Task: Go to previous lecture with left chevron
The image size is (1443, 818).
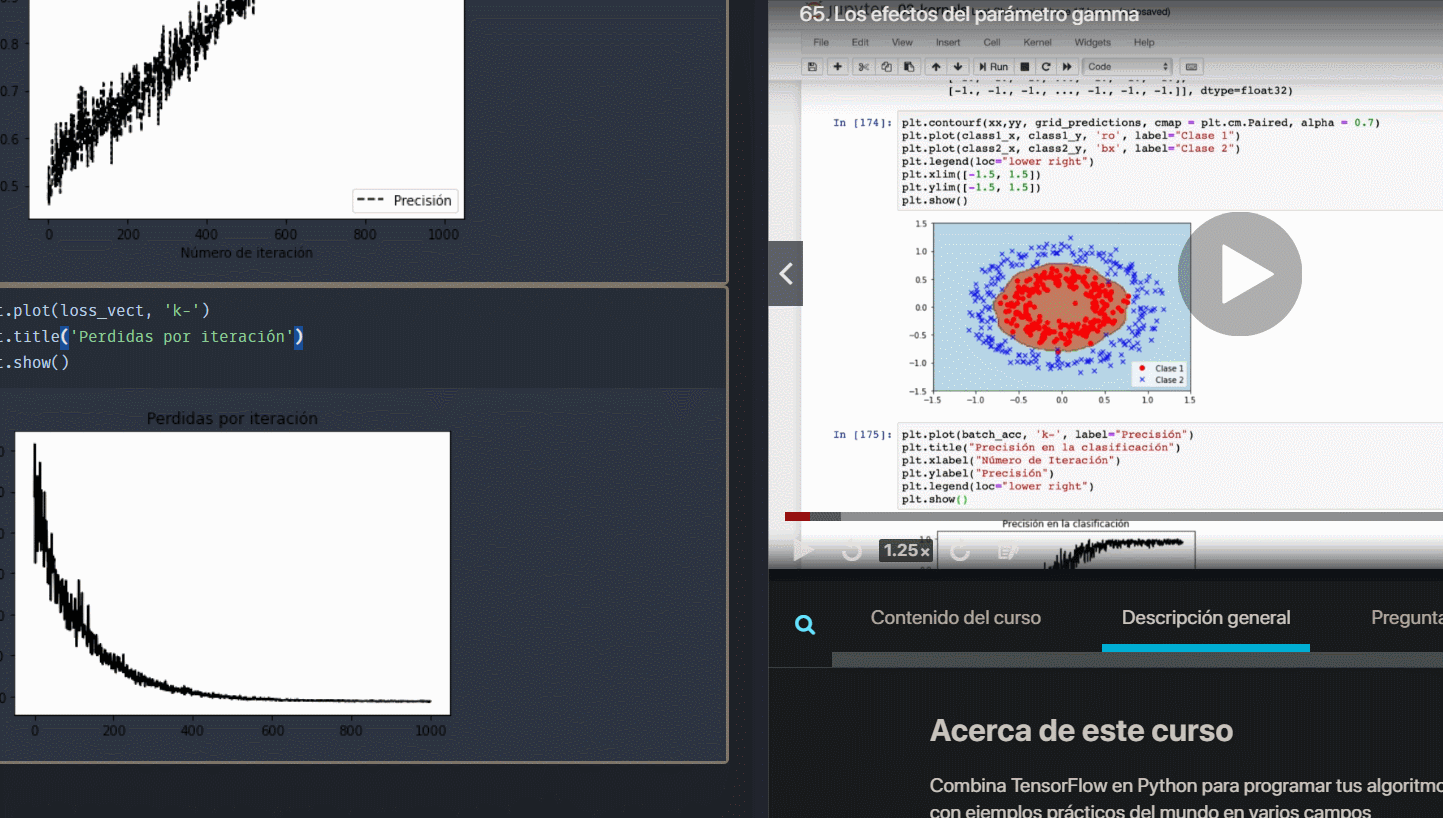Action: click(x=786, y=274)
